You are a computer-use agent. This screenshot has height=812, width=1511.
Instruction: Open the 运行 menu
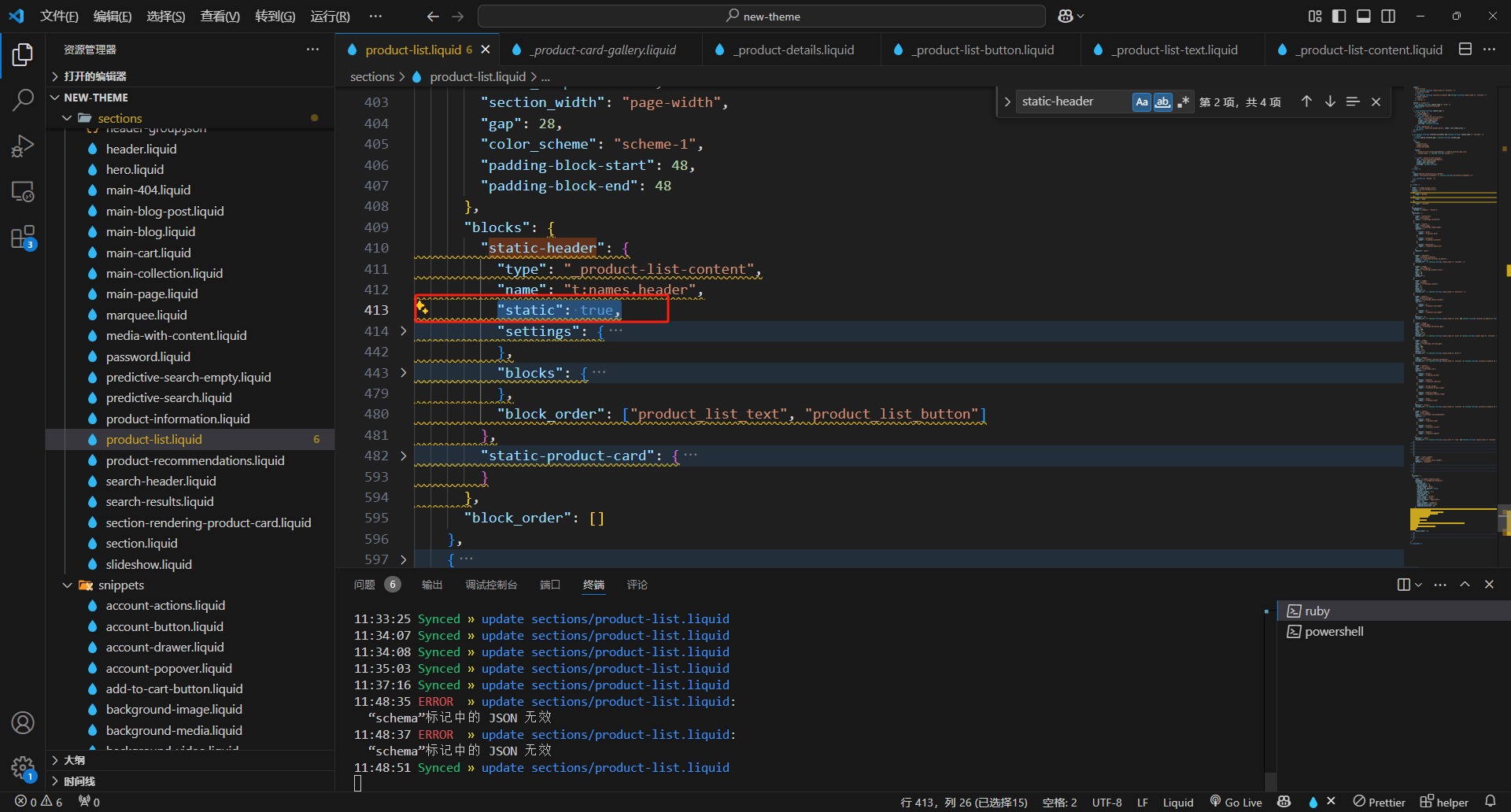(x=330, y=16)
